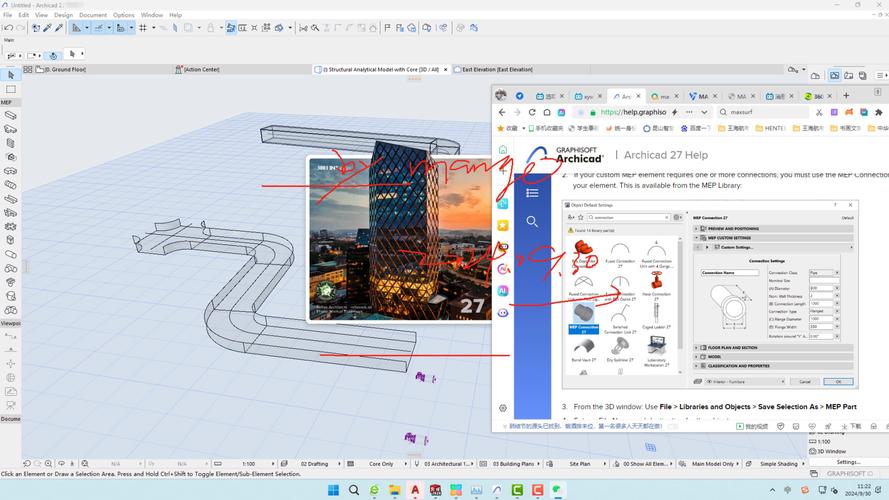Viewport: 889px width, 500px height.
Task: Open the File menu
Action: [7, 15]
